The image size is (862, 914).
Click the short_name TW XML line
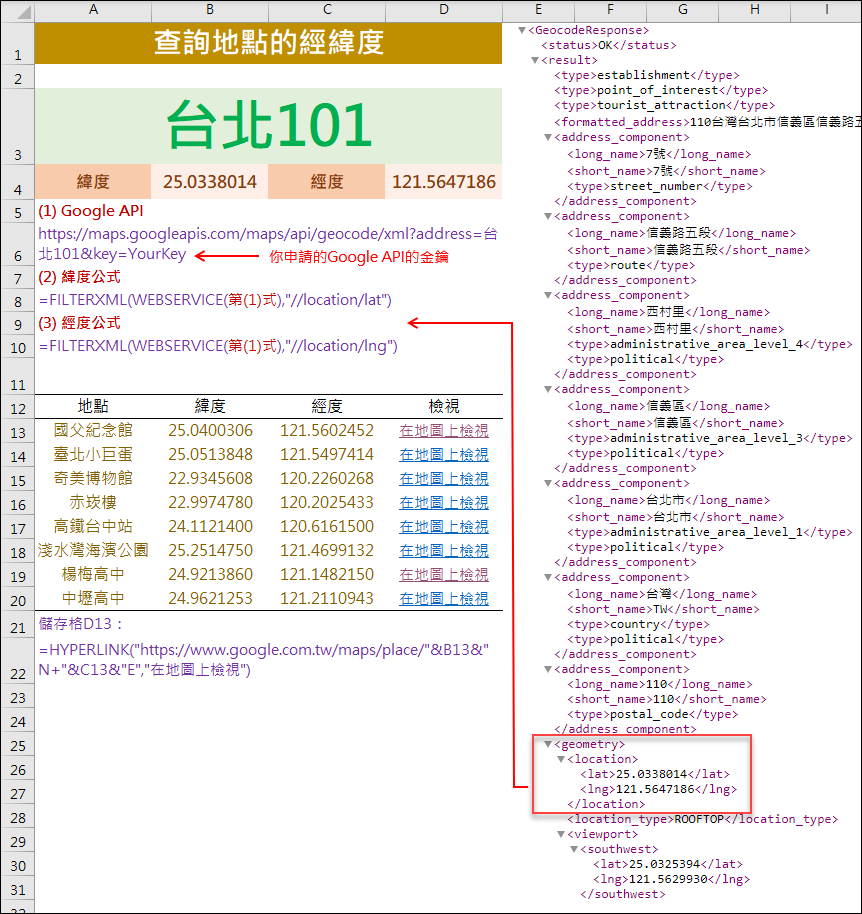point(663,610)
